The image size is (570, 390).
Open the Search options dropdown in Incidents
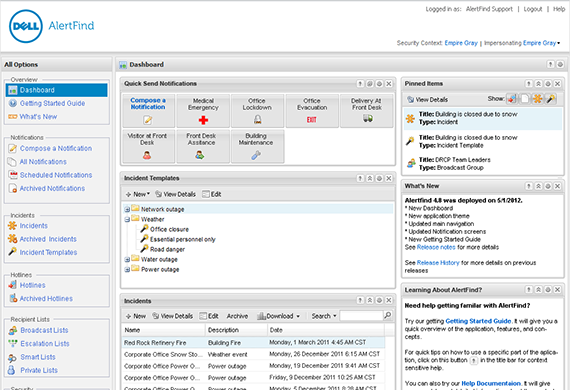click(324, 316)
